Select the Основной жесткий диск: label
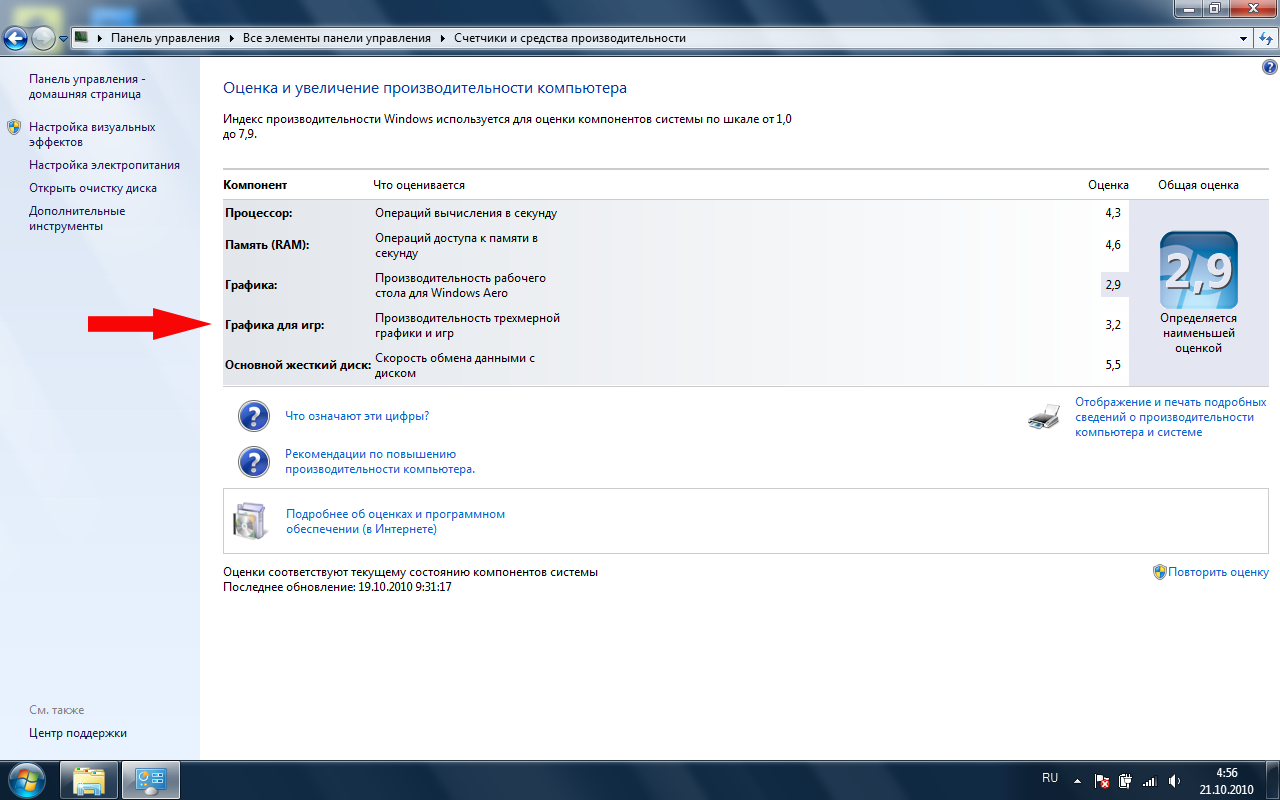This screenshot has width=1280, height=800. (298, 365)
